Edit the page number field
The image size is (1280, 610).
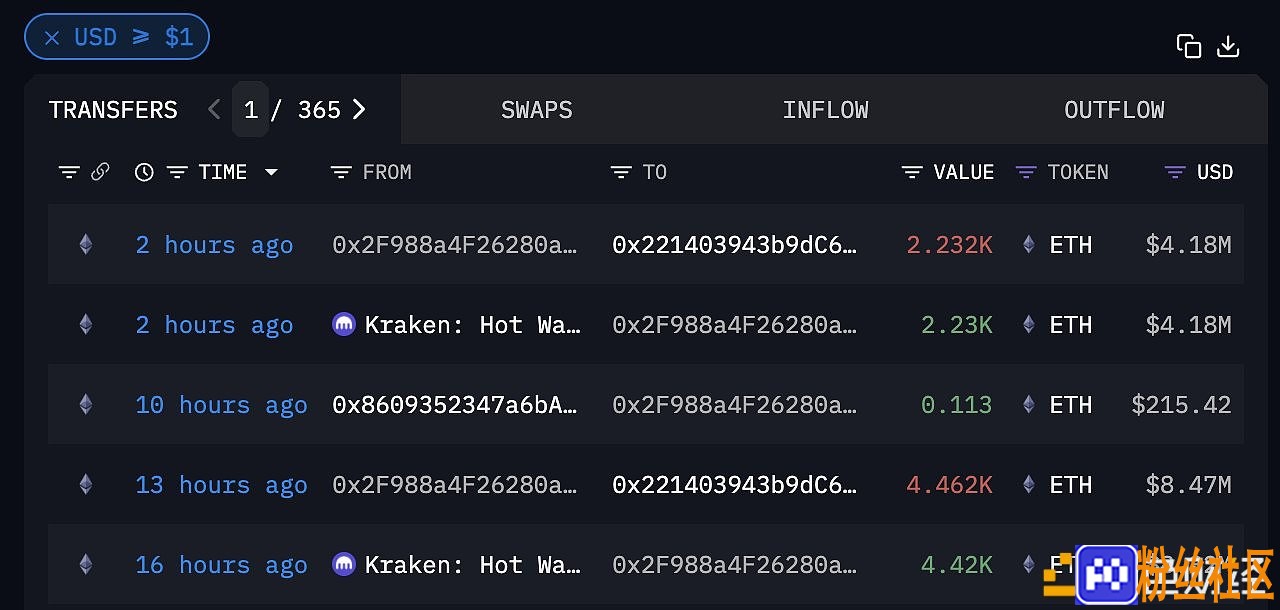251,109
